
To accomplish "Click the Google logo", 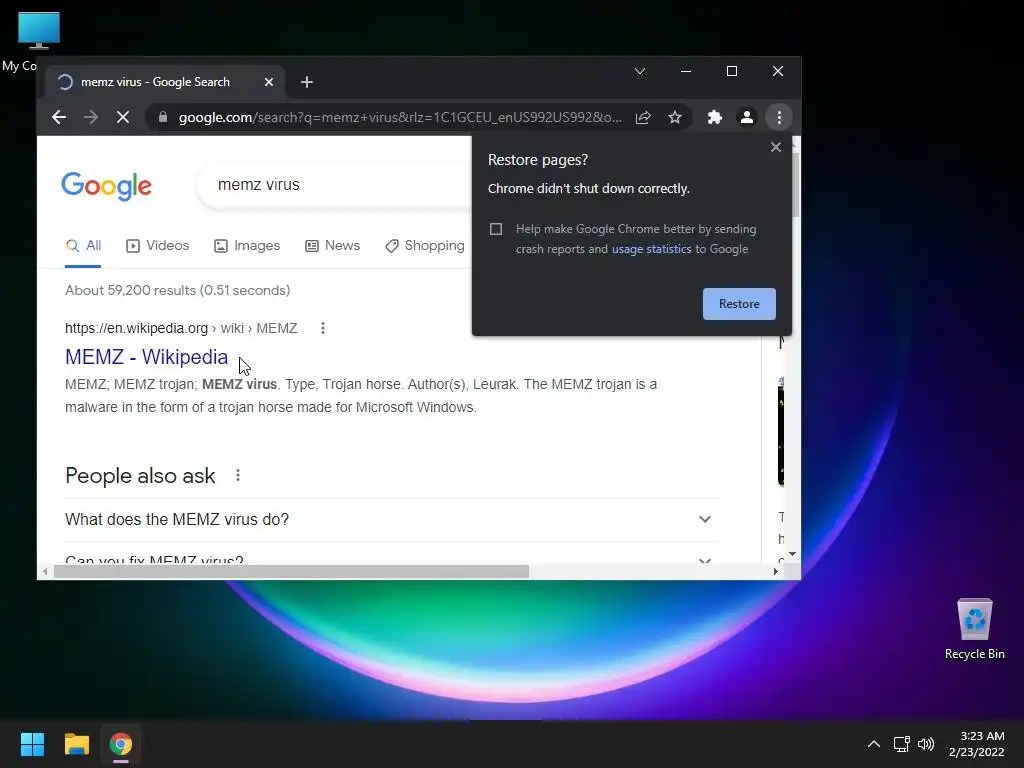I will pyautogui.click(x=106, y=187).
